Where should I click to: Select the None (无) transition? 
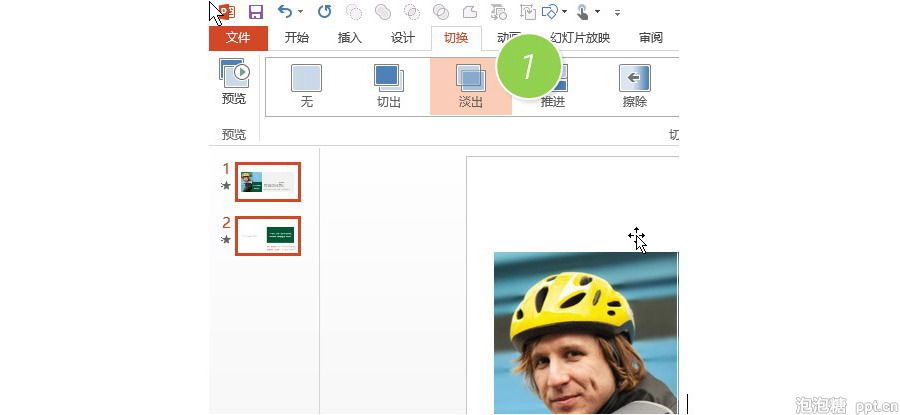coord(306,86)
